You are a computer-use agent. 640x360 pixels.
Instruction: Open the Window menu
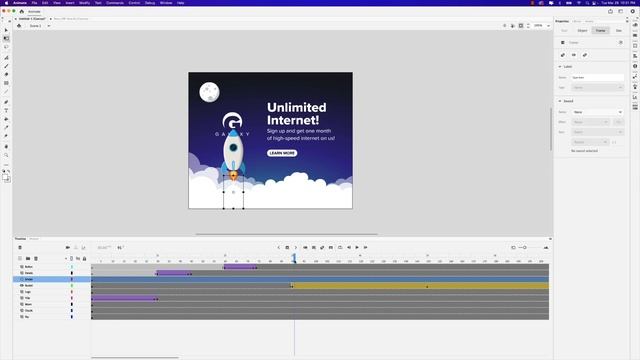(166, 3)
